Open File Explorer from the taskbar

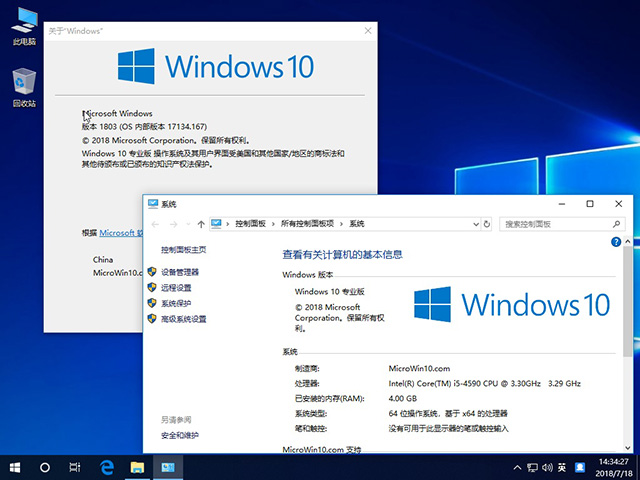coord(137,467)
